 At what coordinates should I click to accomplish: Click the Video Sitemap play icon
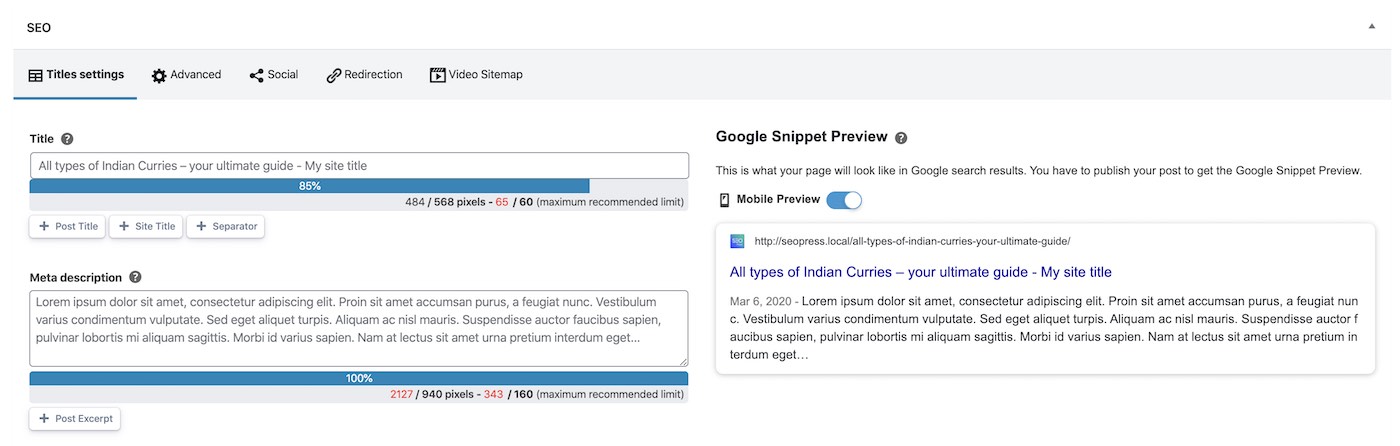[x=437, y=75]
